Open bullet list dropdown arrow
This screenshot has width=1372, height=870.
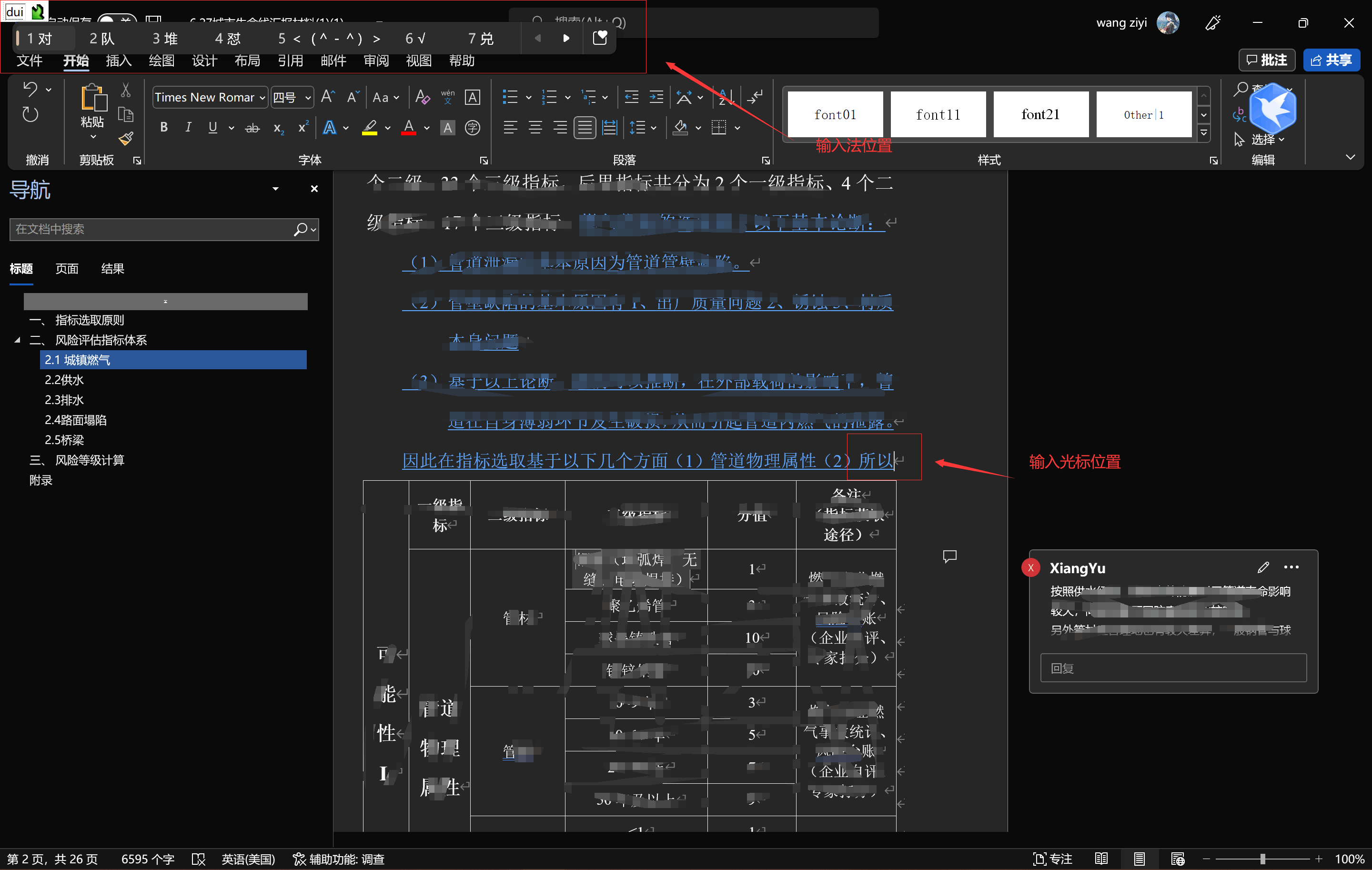click(528, 98)
